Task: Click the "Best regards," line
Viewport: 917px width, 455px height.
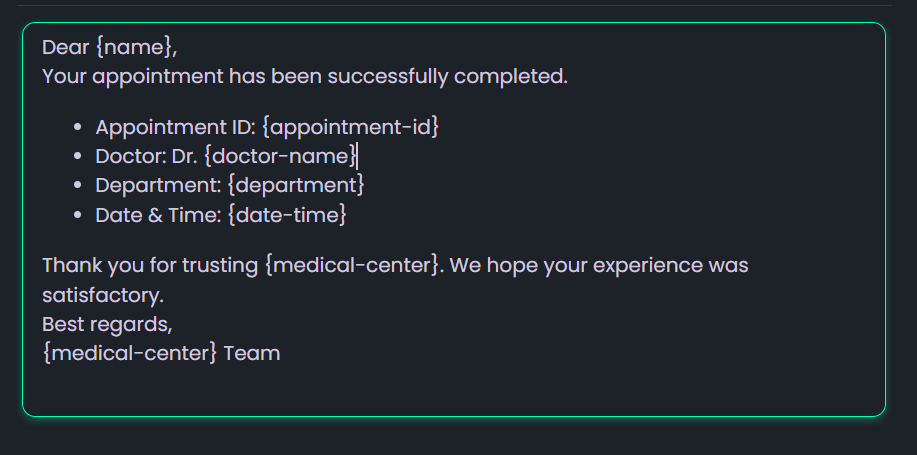Action: [x=107, y=324]
